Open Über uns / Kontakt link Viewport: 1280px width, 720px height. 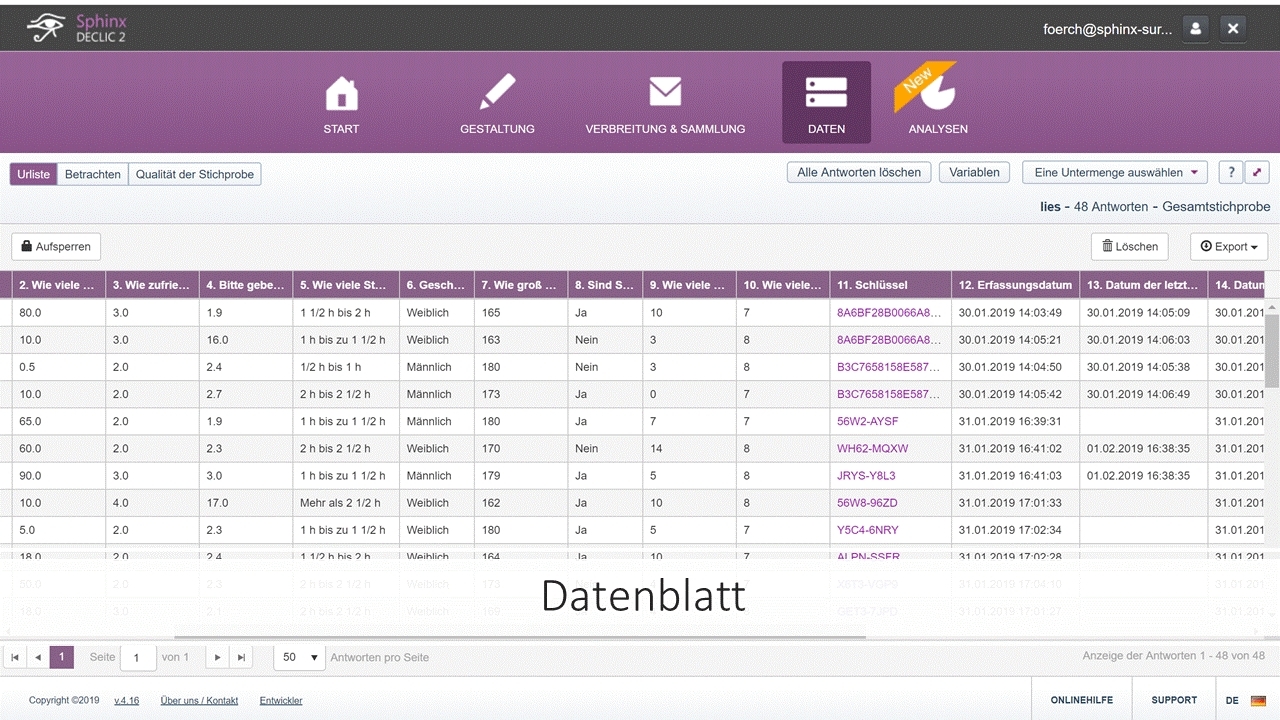199,701
